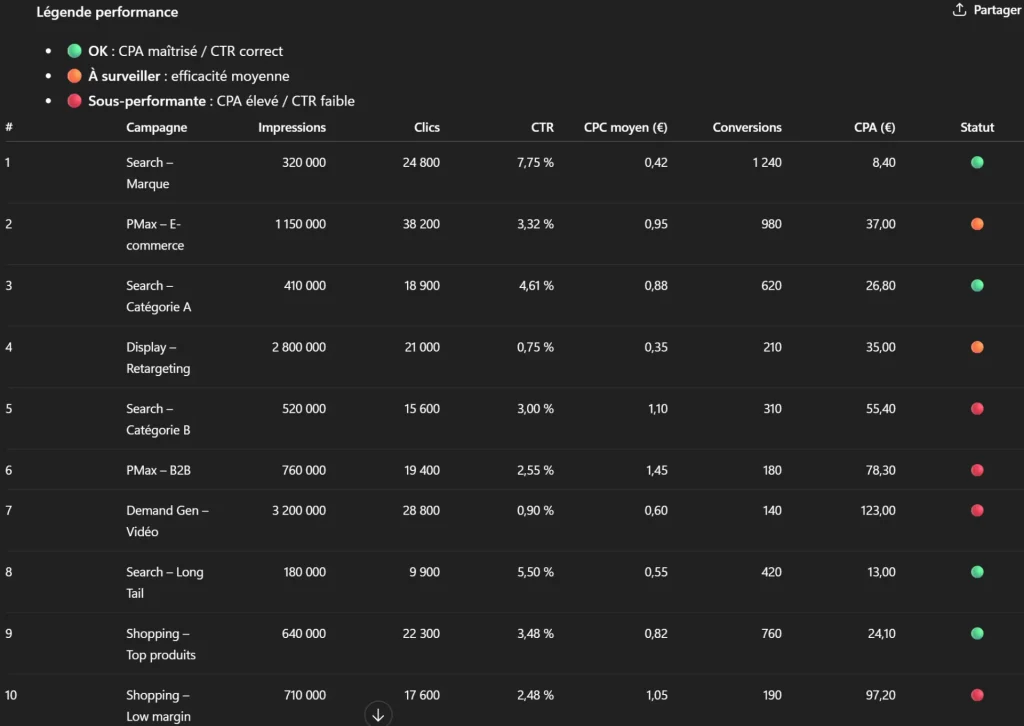1024x726 pixels.
Task: Click red status dot for Demand Gen – Vidéo
Action: [977, 510]
